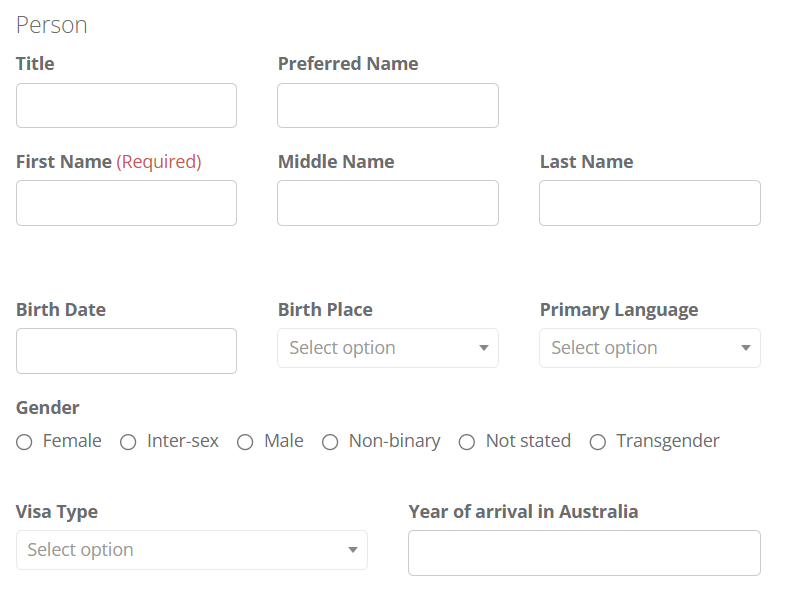Focus the Birth Date input
808x594 pixels.
[x=126, y=351]
